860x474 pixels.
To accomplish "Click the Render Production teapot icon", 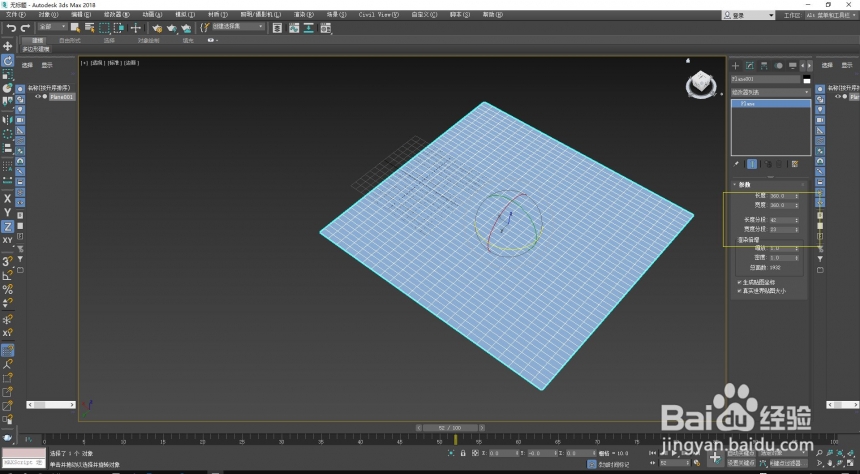I will pyautogui.click(x=186, y=28).
